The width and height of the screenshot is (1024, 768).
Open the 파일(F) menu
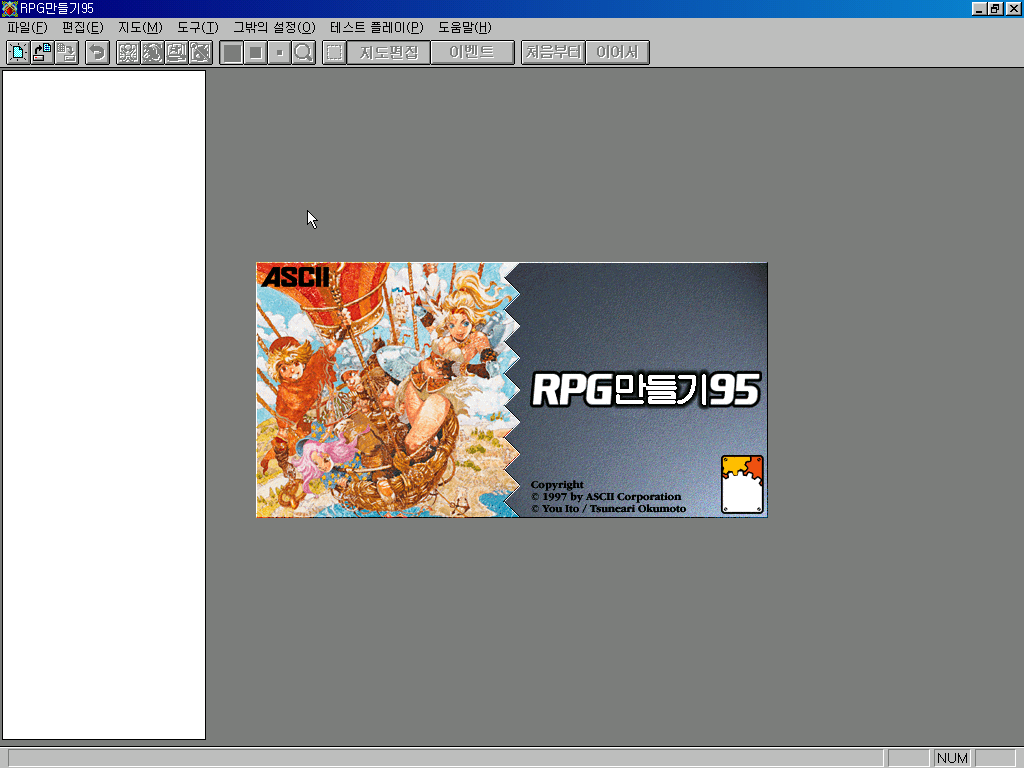[27, 27]
